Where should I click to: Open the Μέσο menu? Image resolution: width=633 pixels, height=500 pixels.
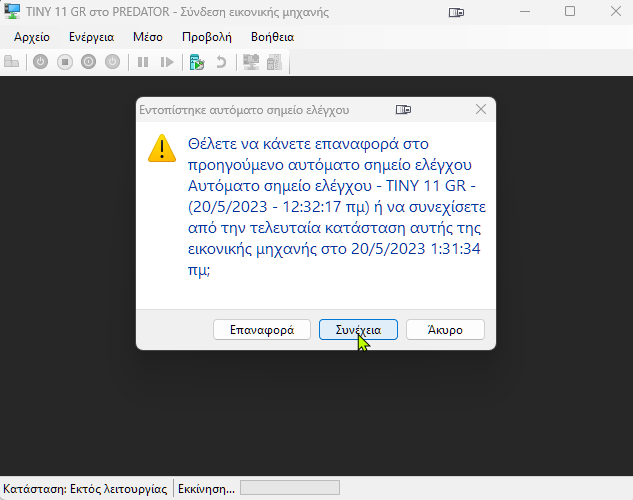click(x=148, y=37)
